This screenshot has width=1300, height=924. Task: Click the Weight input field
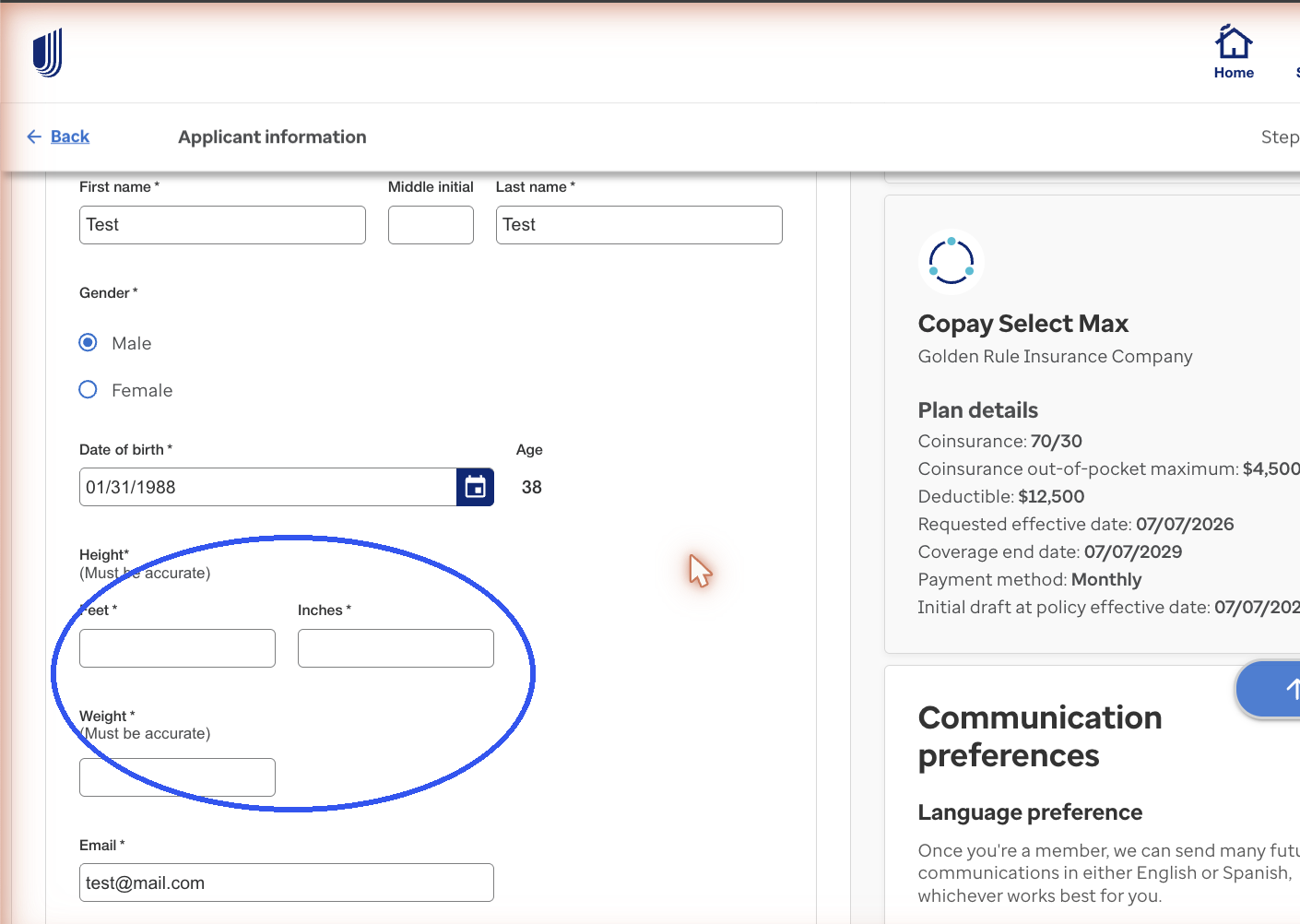[177, 777]
